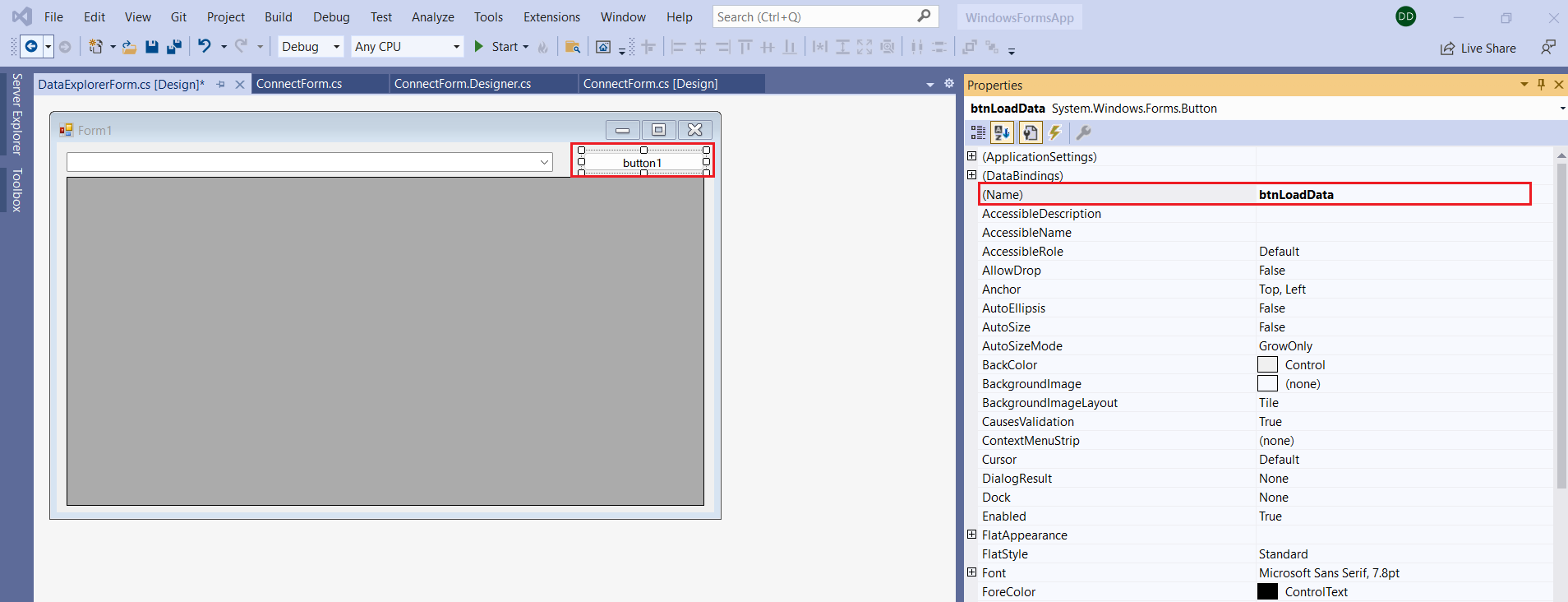Screen dimensions: 1568x602
Task: Open the Extensions menu
Action: coord(551,17)
